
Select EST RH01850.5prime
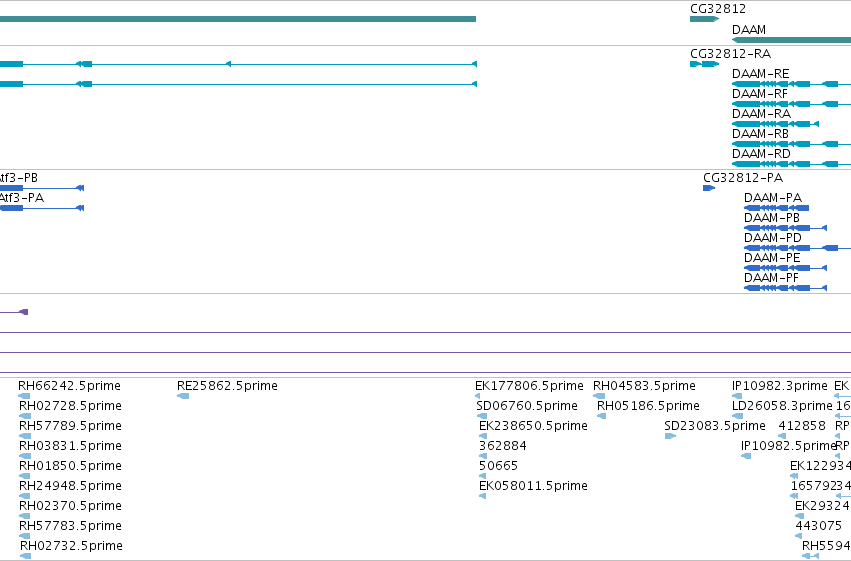70,467
